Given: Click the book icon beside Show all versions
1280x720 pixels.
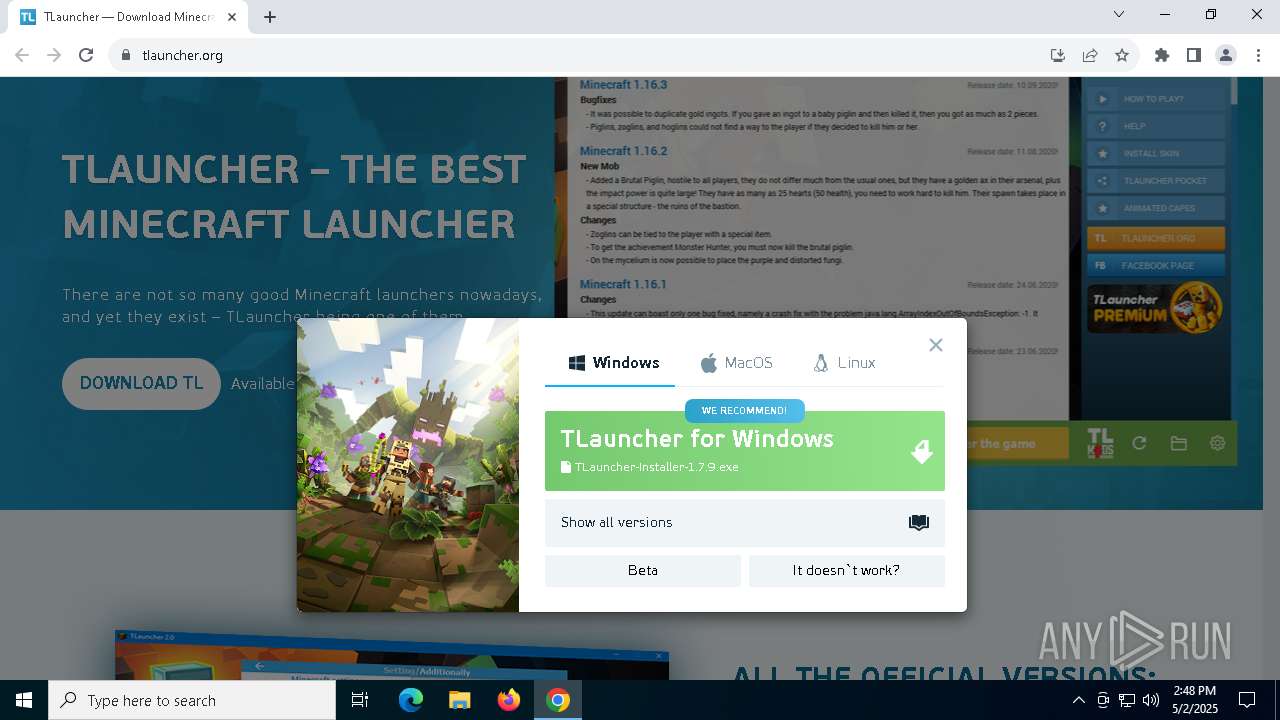Looking at the screenshot, I should point(918,523).
